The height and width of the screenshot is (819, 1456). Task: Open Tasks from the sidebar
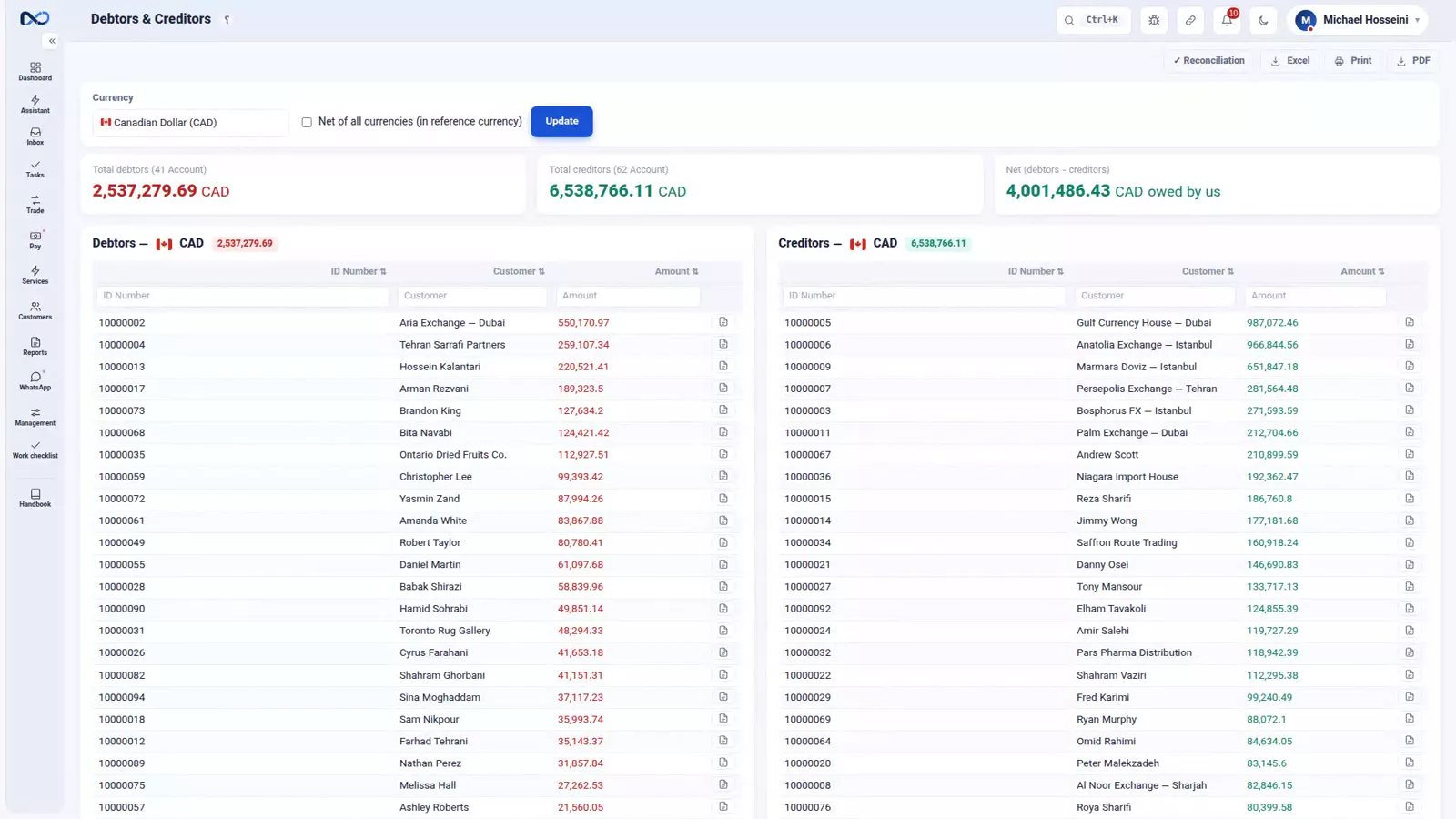coord(35,169)
